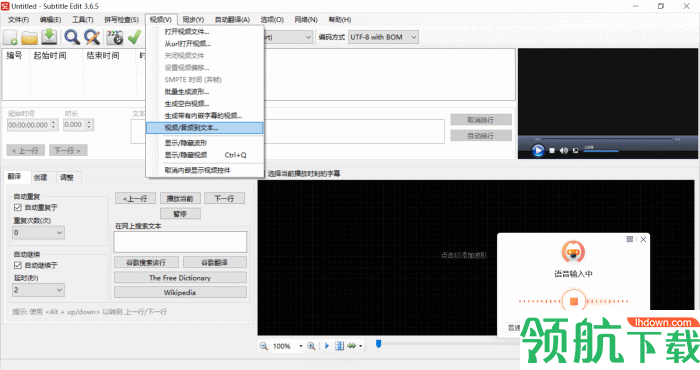The width and height of the screenshot is (700, 370).
Task: Open the 帮助(H) menu
Action: point(340,20)
